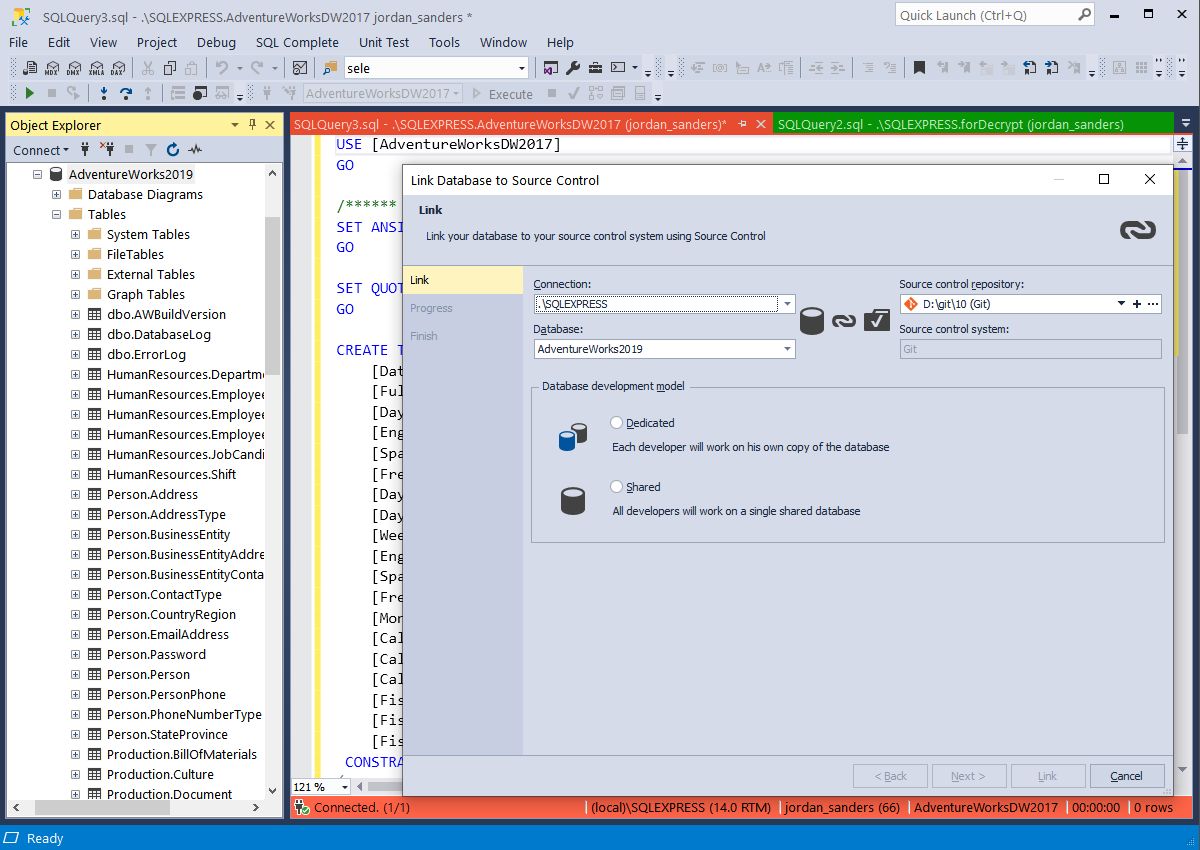Click the Undo icon
The width and height of the screenshot is (1200, 850).
(222, 67)
